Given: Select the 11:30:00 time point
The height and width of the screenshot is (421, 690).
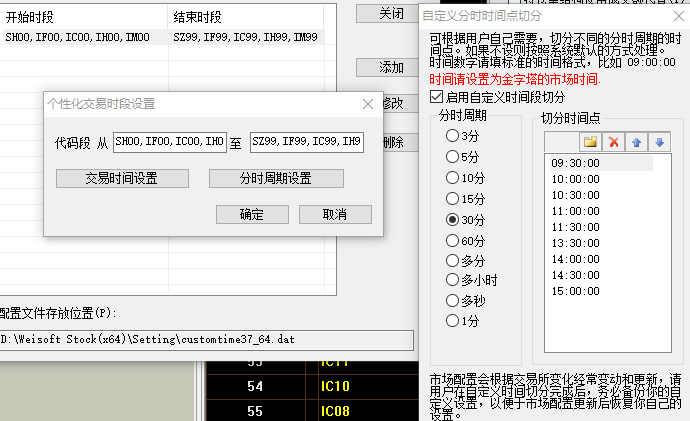Looking at the screenshot, I should [576, 227].
